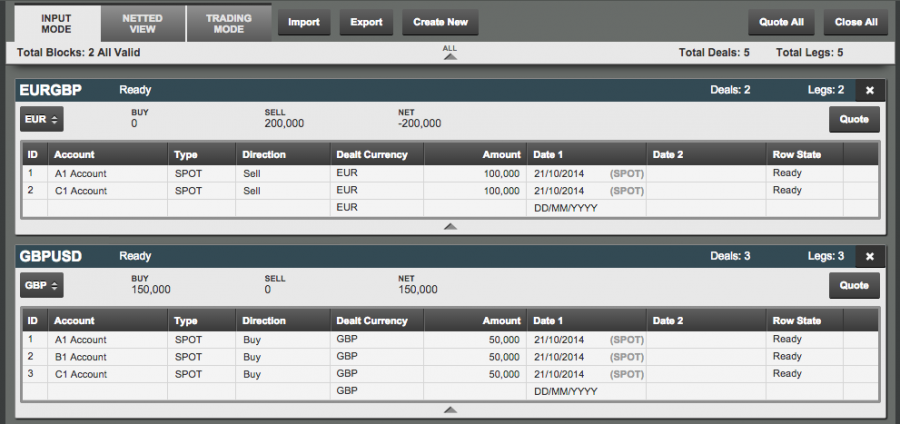This screenshot has width=900, height=424.
Task: Click Sell direction for EURGBP A1 Account
Action: point(251,173)
